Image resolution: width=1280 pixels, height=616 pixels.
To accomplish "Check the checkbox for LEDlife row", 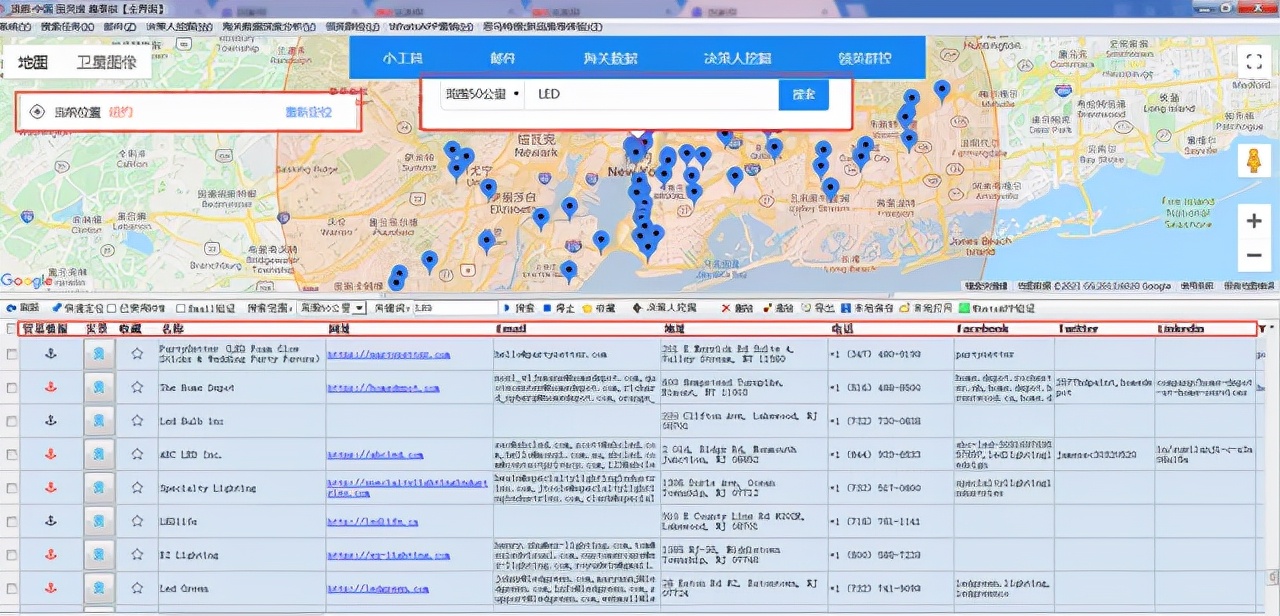I will pos(11,521).
